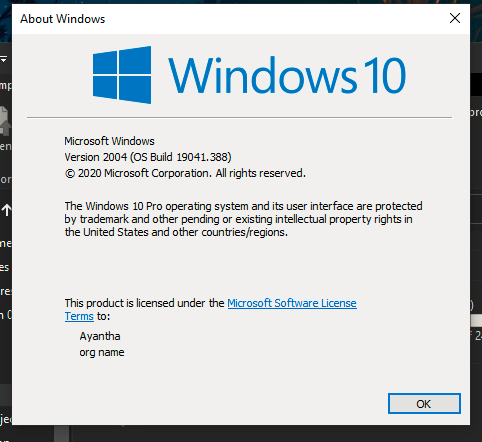Screen dimensions: 482x442
Task: Click the up arrow behind the dialog
Action: 7,210
